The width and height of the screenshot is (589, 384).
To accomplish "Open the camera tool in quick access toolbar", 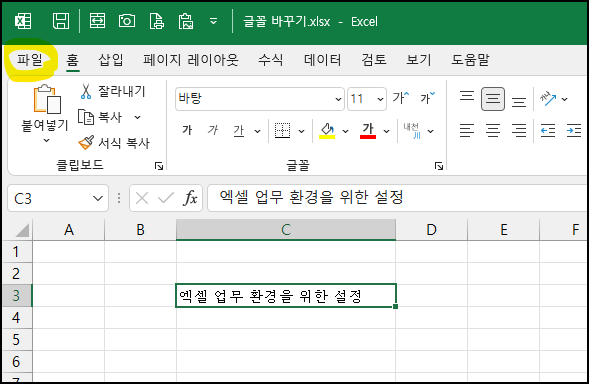I will (127, 21).
